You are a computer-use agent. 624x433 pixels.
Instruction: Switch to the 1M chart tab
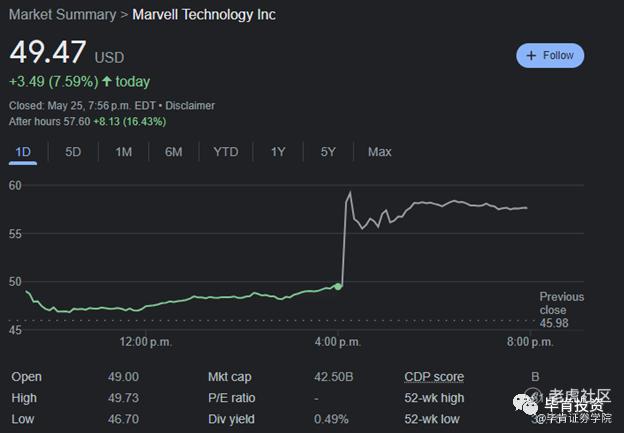point(123,152)
